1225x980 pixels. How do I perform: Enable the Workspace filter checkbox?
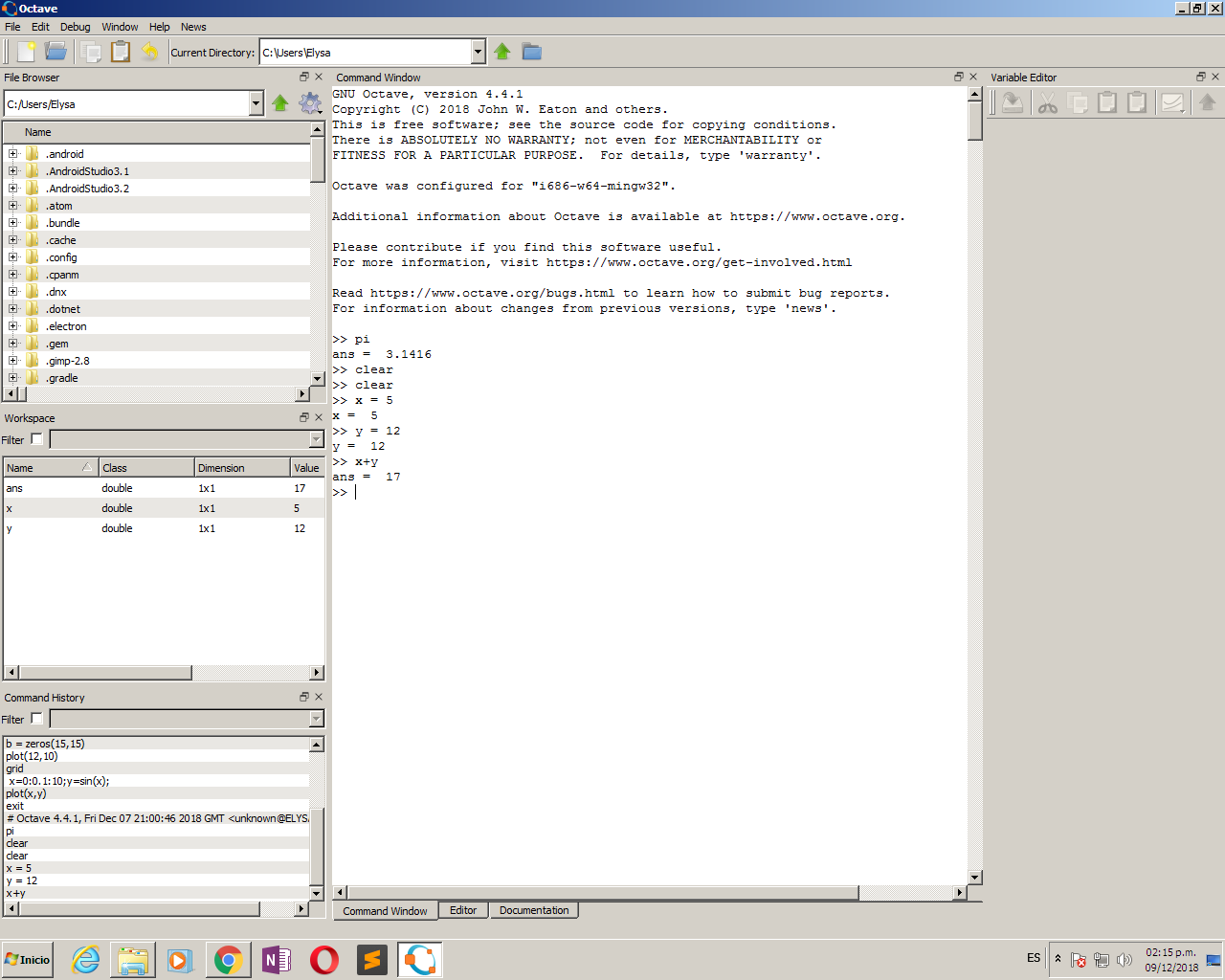[36, 439]
